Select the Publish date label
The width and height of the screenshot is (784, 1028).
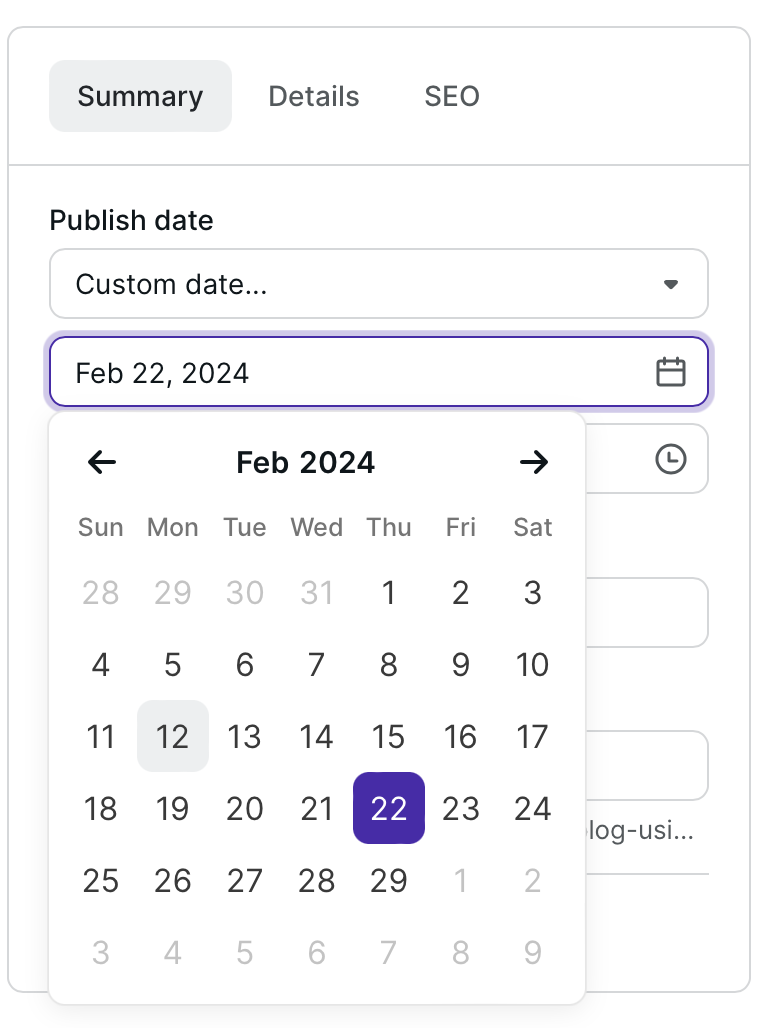(131, 220)
